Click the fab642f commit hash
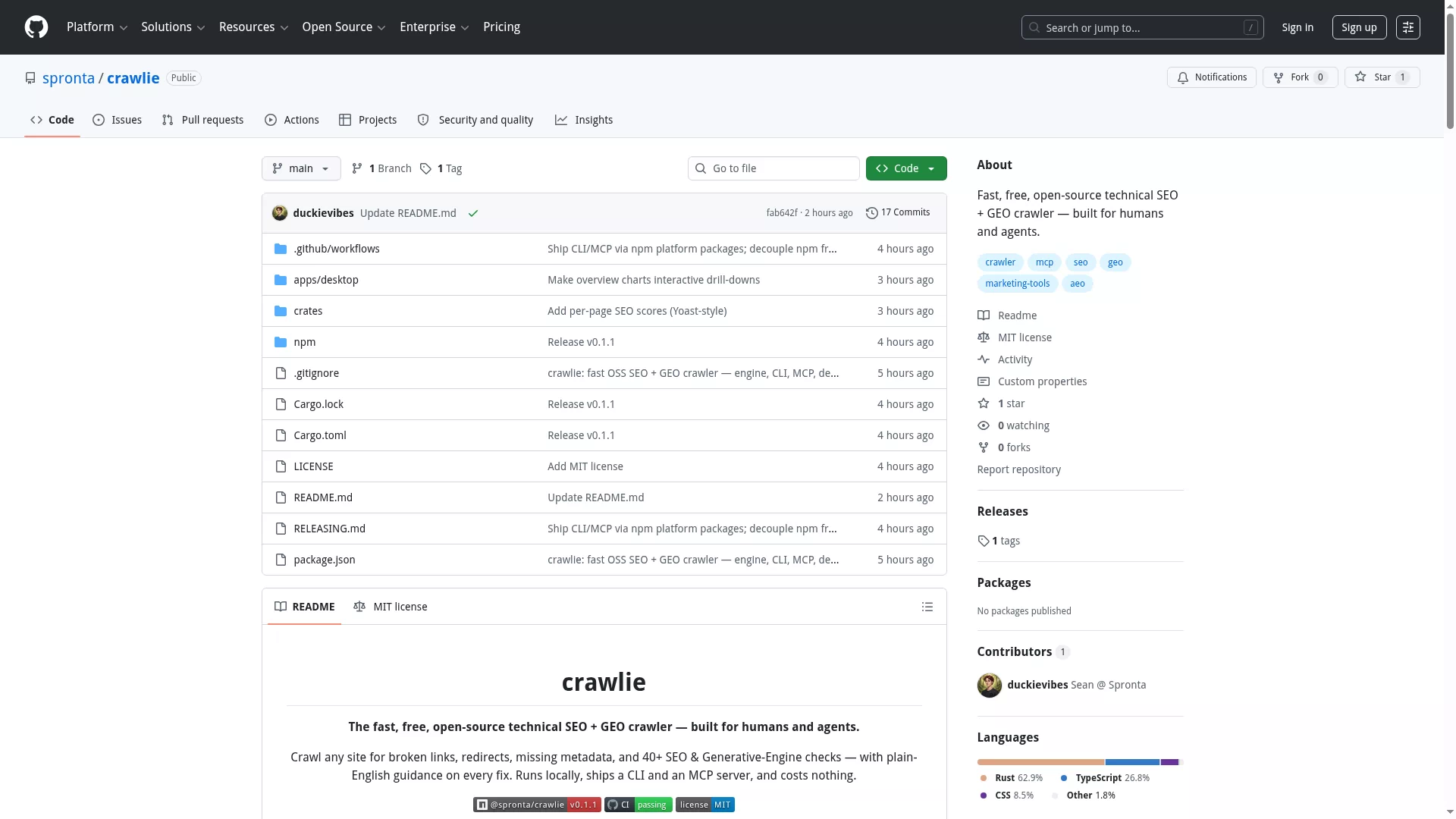Viewport: 1456px width, 819px height. point(782,213)
